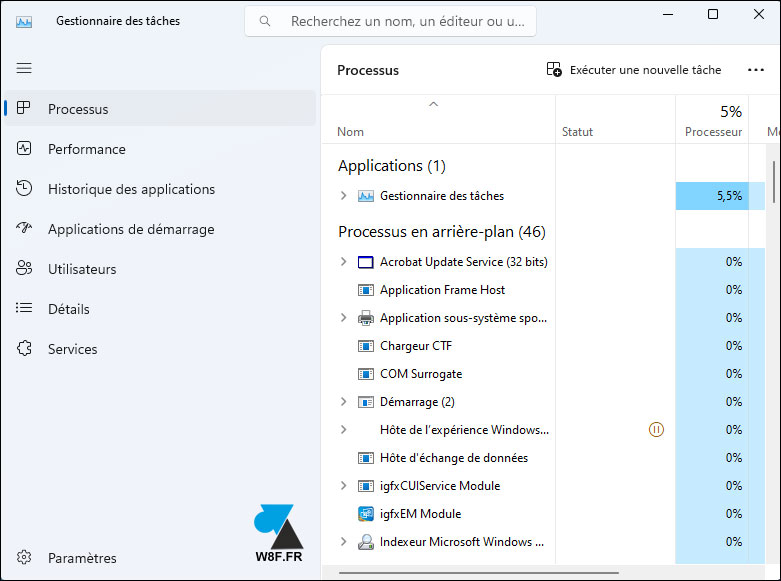Click the Application Frame Host icon
Viewport: 781px width, 581px height.
(x=366, y=290)
